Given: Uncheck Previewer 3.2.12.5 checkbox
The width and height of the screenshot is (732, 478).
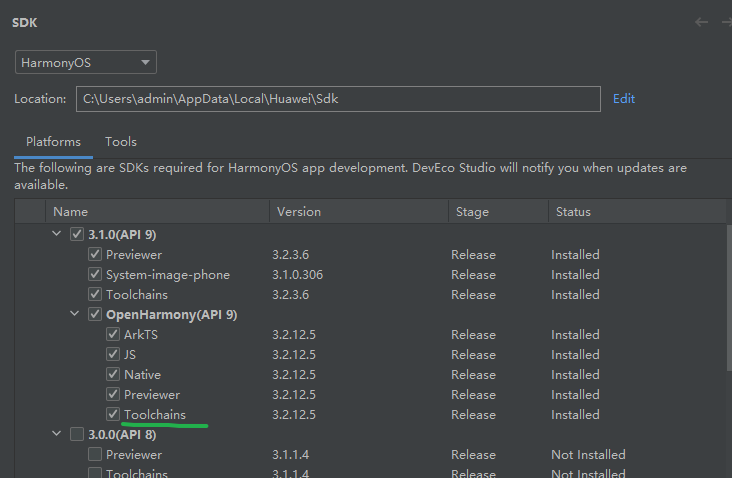Looking at the screenshot, I should tap(113, 394).
